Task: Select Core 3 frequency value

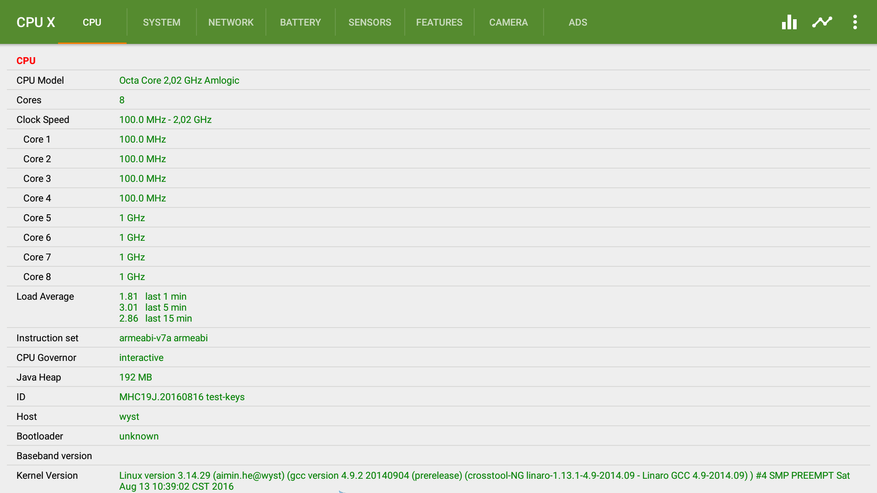Action: pyautogui.click(x=143, y=179)
